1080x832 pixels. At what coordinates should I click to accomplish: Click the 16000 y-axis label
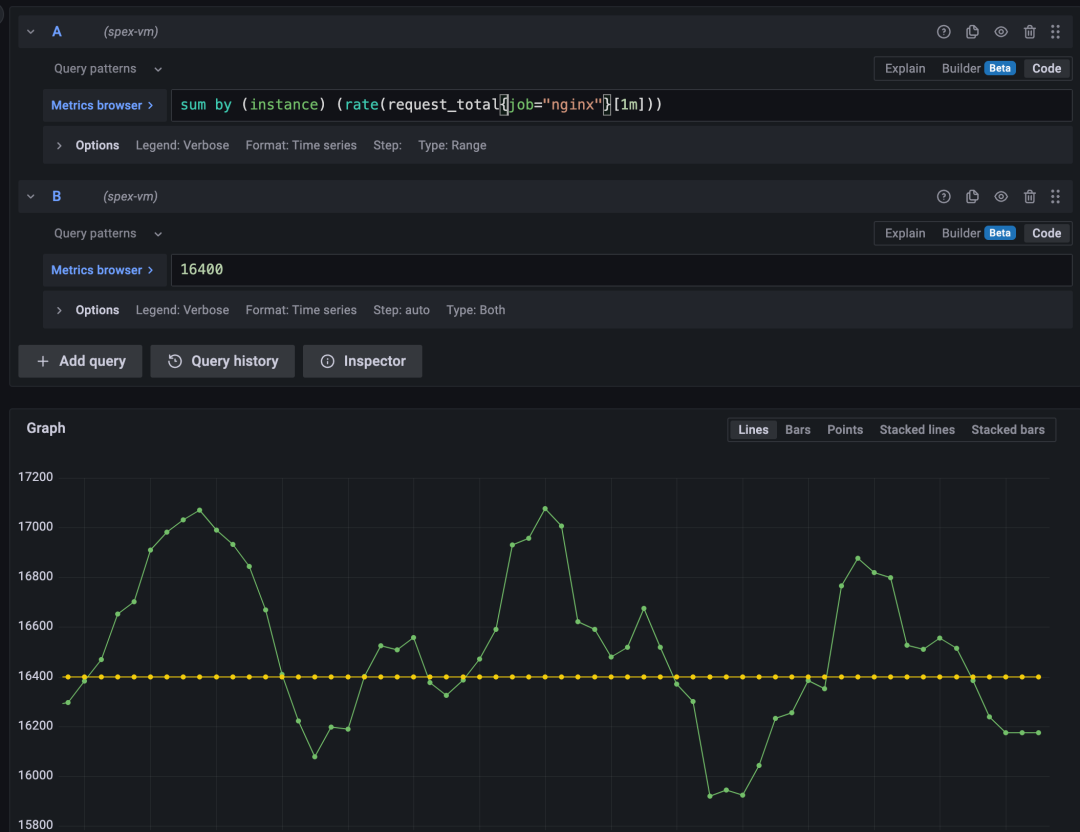coord(35,775)
